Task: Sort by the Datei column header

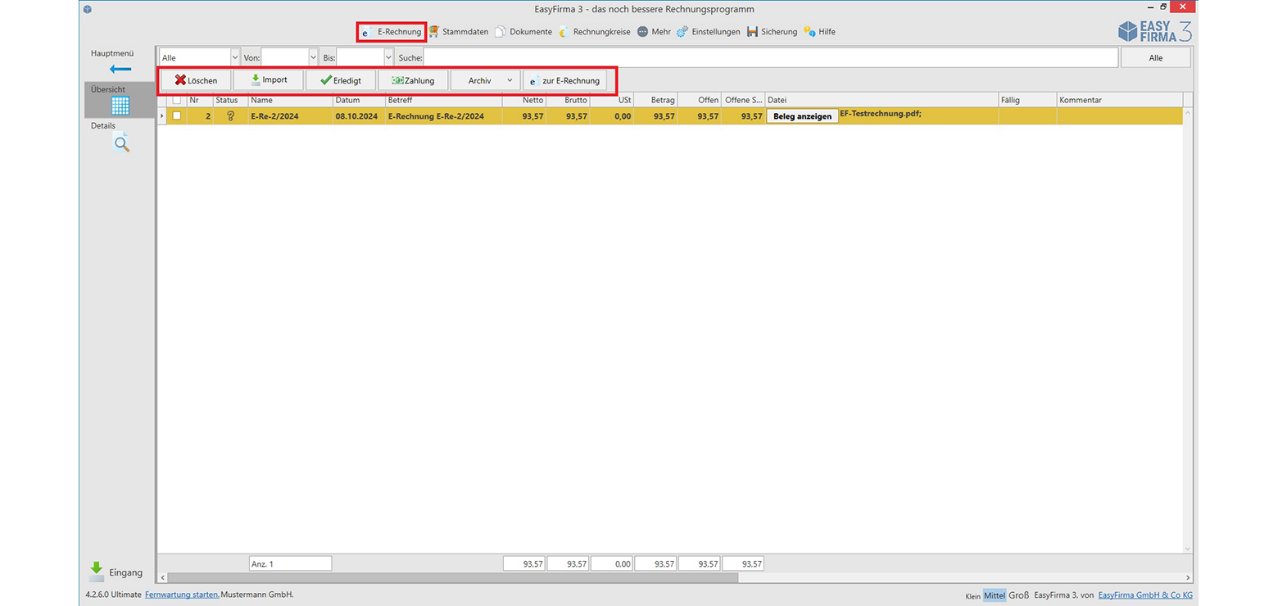Action: [882, 100]
